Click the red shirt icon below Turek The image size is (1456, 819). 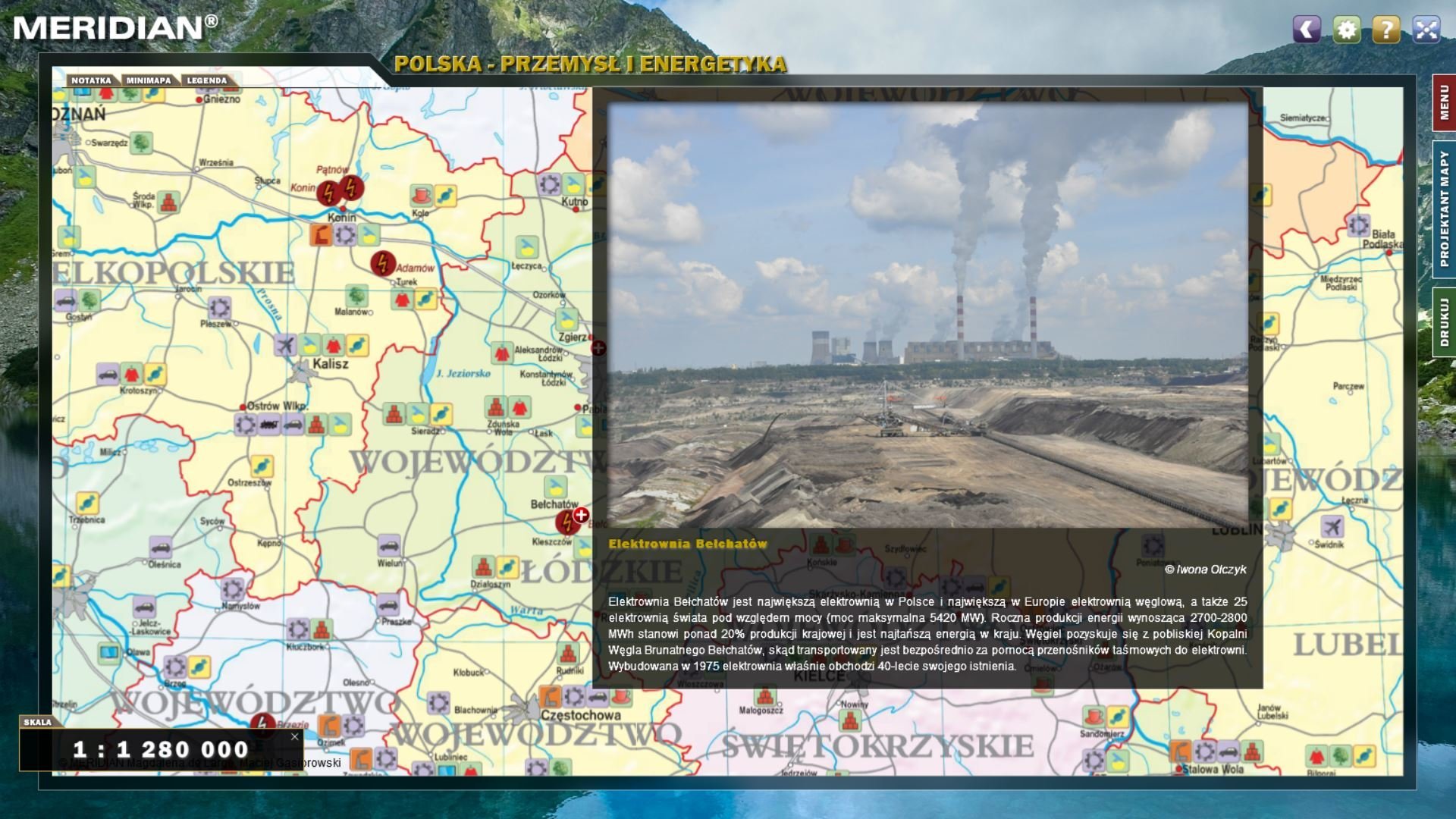402,300
